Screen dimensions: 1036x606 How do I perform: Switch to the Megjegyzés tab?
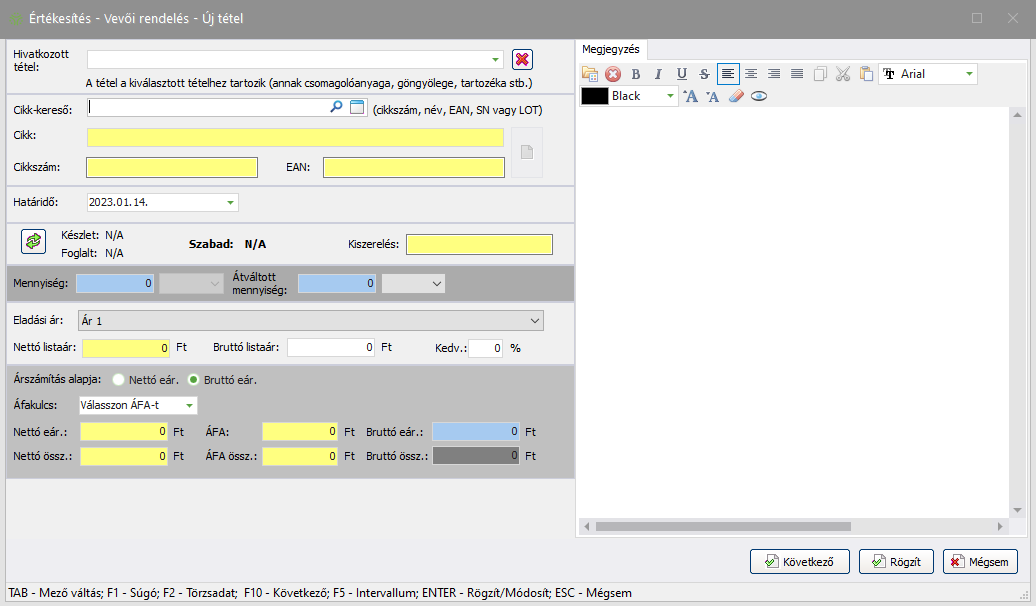[x=611, y=48]
